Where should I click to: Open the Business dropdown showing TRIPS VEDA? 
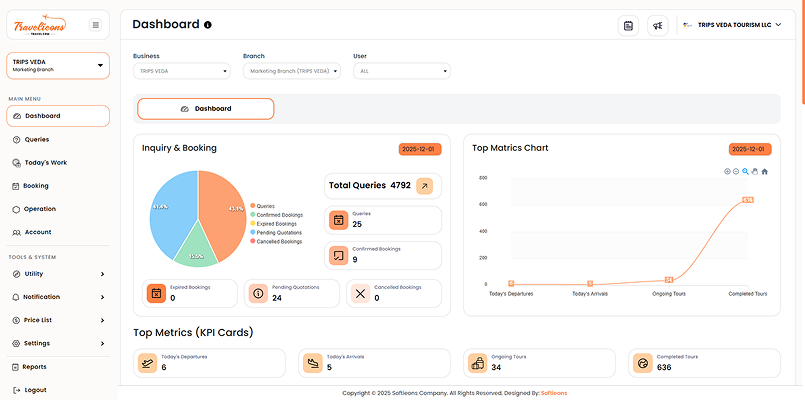[181, 71]
